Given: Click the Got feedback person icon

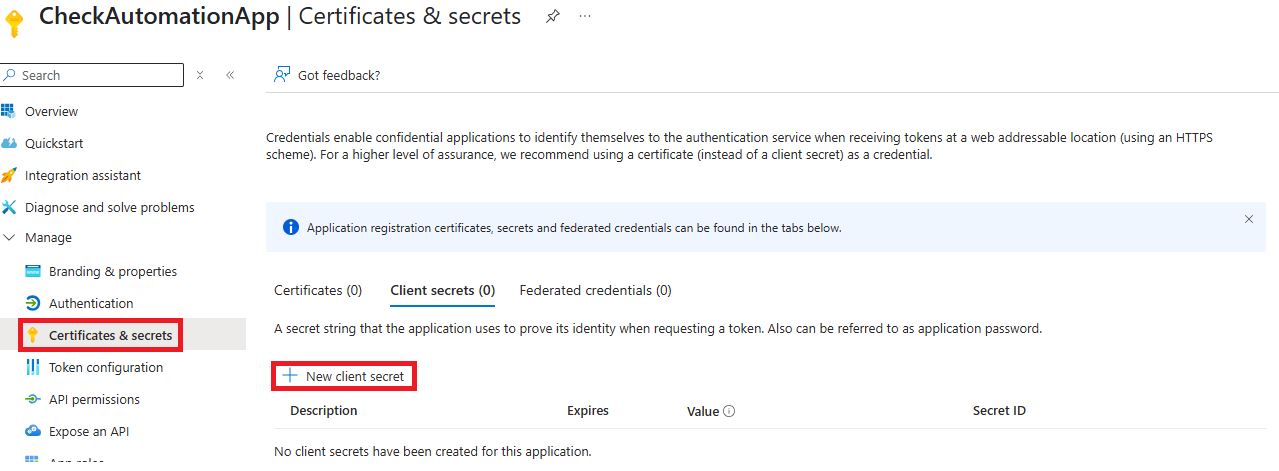Looking at the screenshot, I should pyautogui.click(x=282, y=75).
